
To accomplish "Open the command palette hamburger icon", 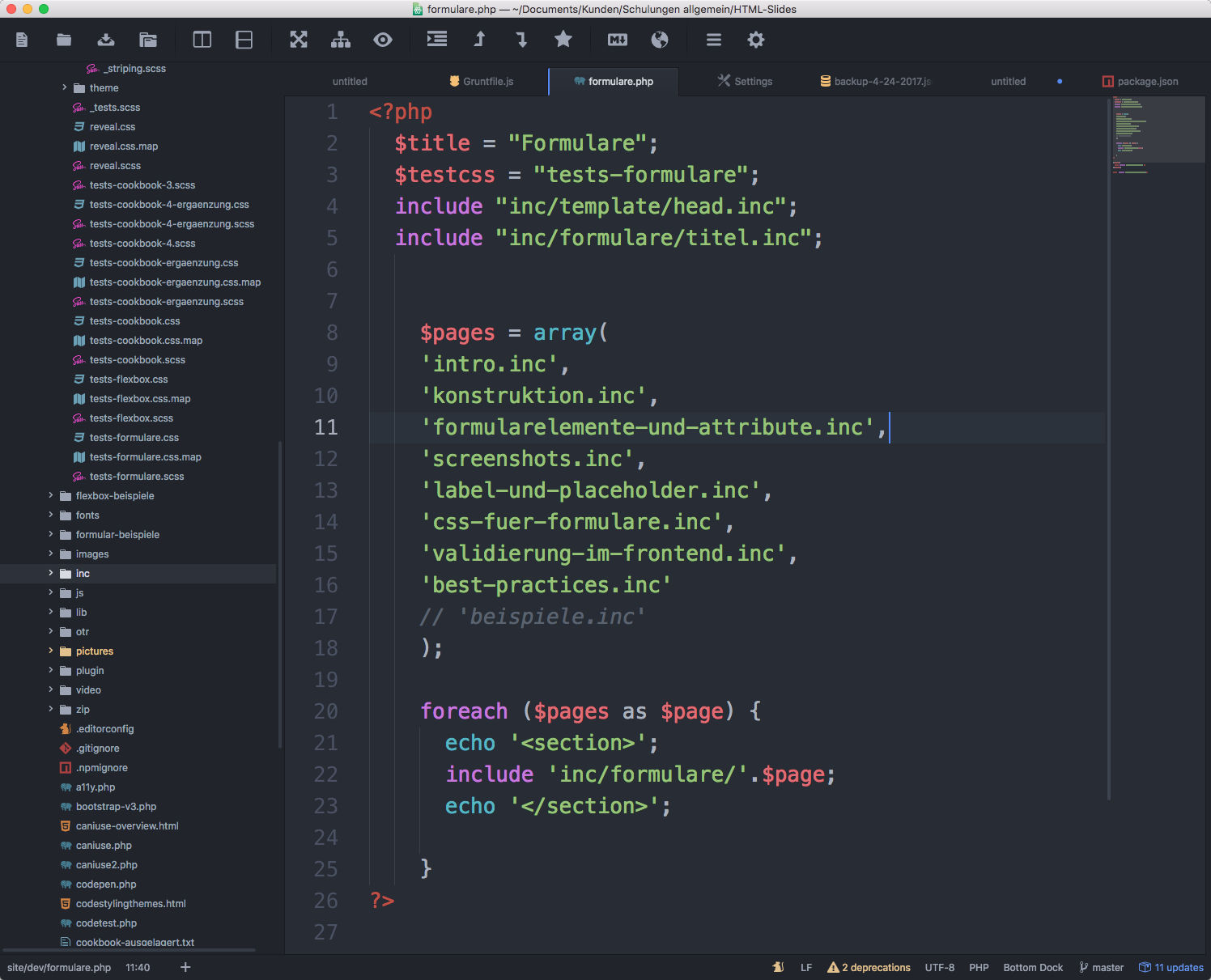I will 714,40.
